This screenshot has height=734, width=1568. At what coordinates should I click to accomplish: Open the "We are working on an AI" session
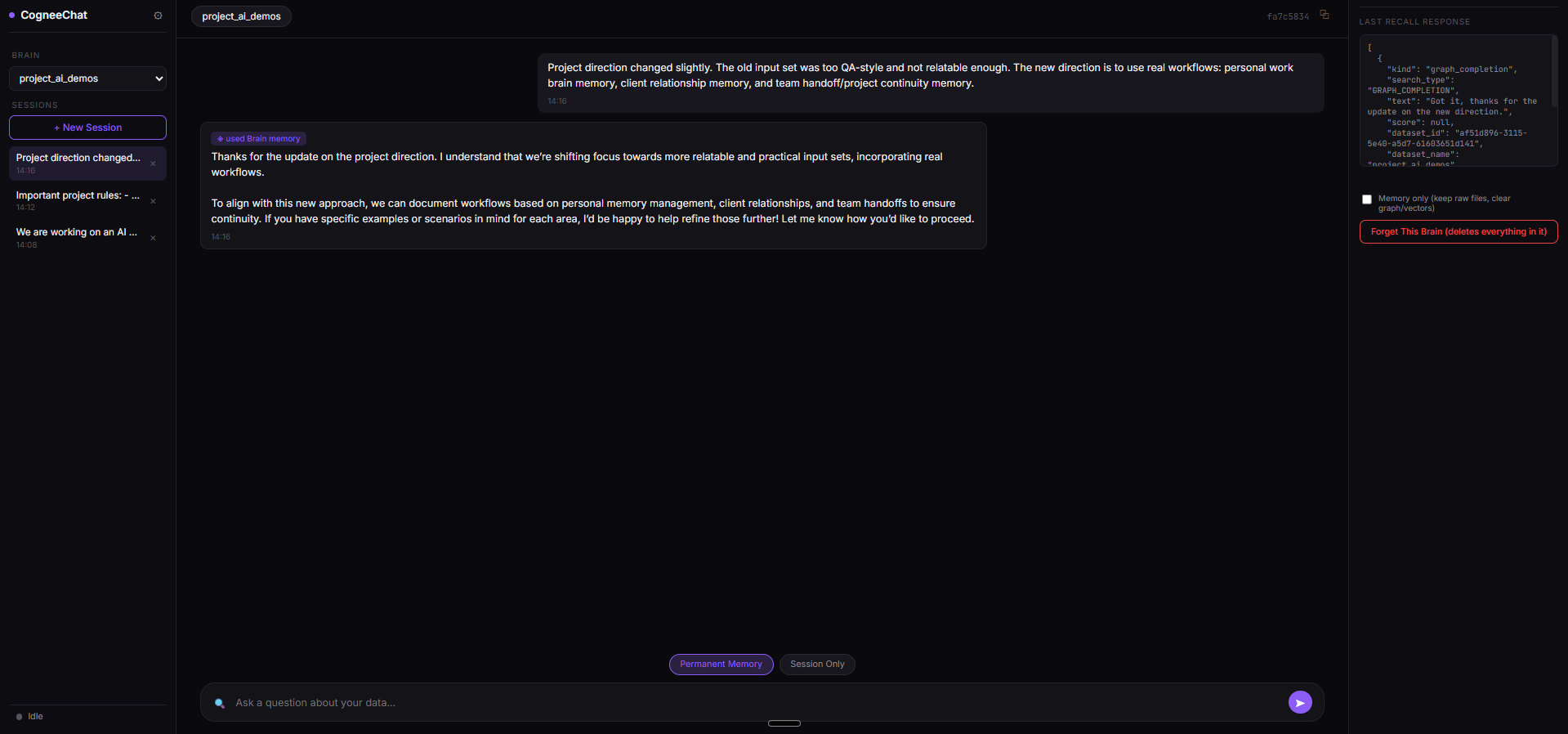tap(78, 238)
